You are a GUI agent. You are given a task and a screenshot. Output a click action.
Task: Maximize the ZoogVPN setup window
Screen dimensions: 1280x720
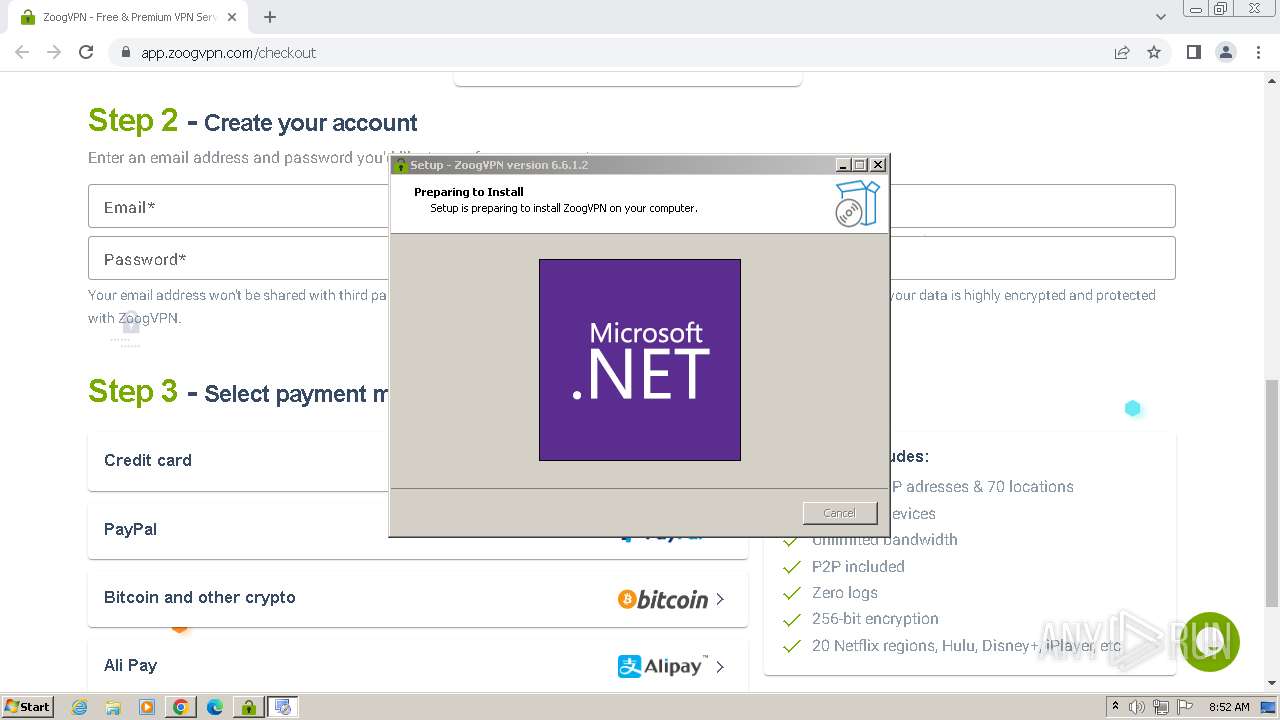click(860, 165)
